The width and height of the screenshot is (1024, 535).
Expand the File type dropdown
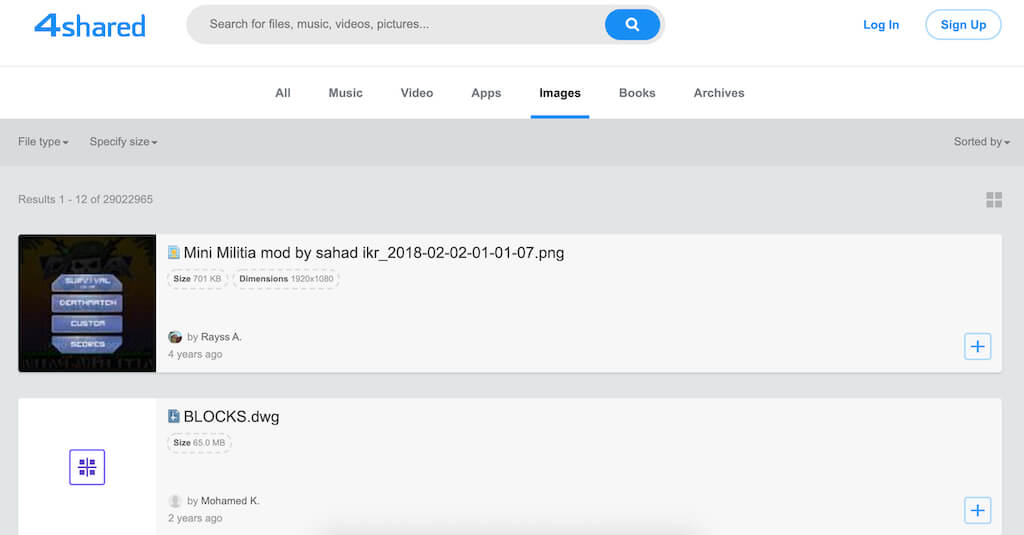[x=43, y=142]
